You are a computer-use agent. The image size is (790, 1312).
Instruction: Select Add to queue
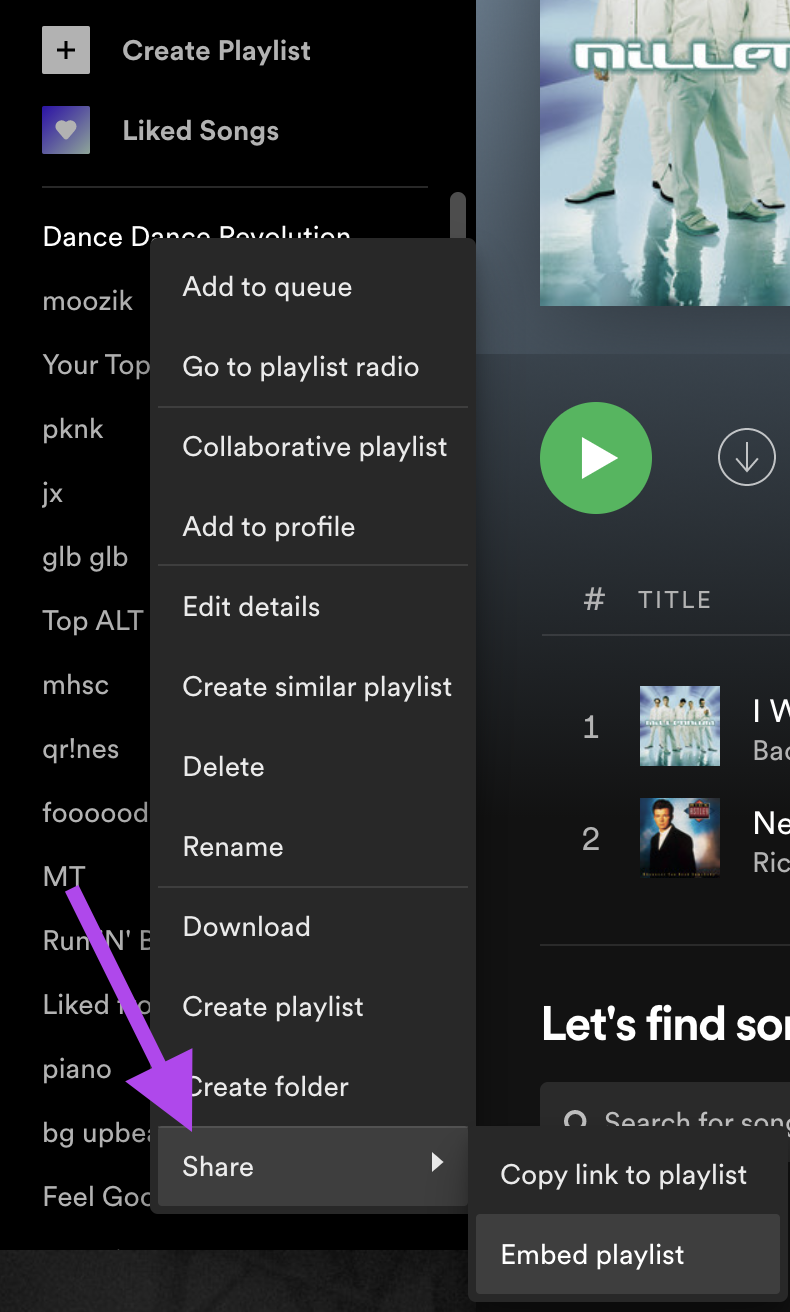313,287
